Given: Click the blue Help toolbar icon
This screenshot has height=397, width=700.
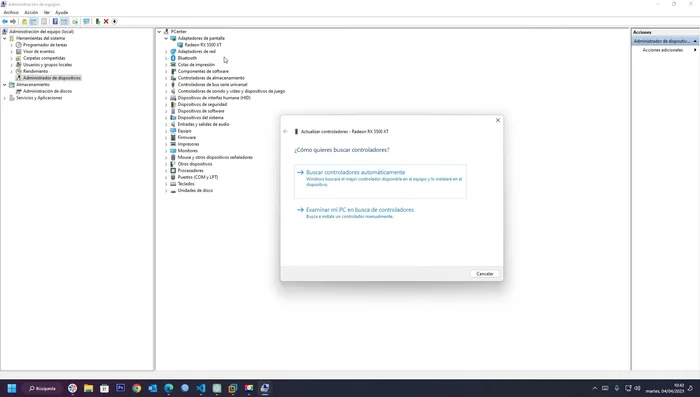Looking at the screenshot, I should [x=55, y=21].
